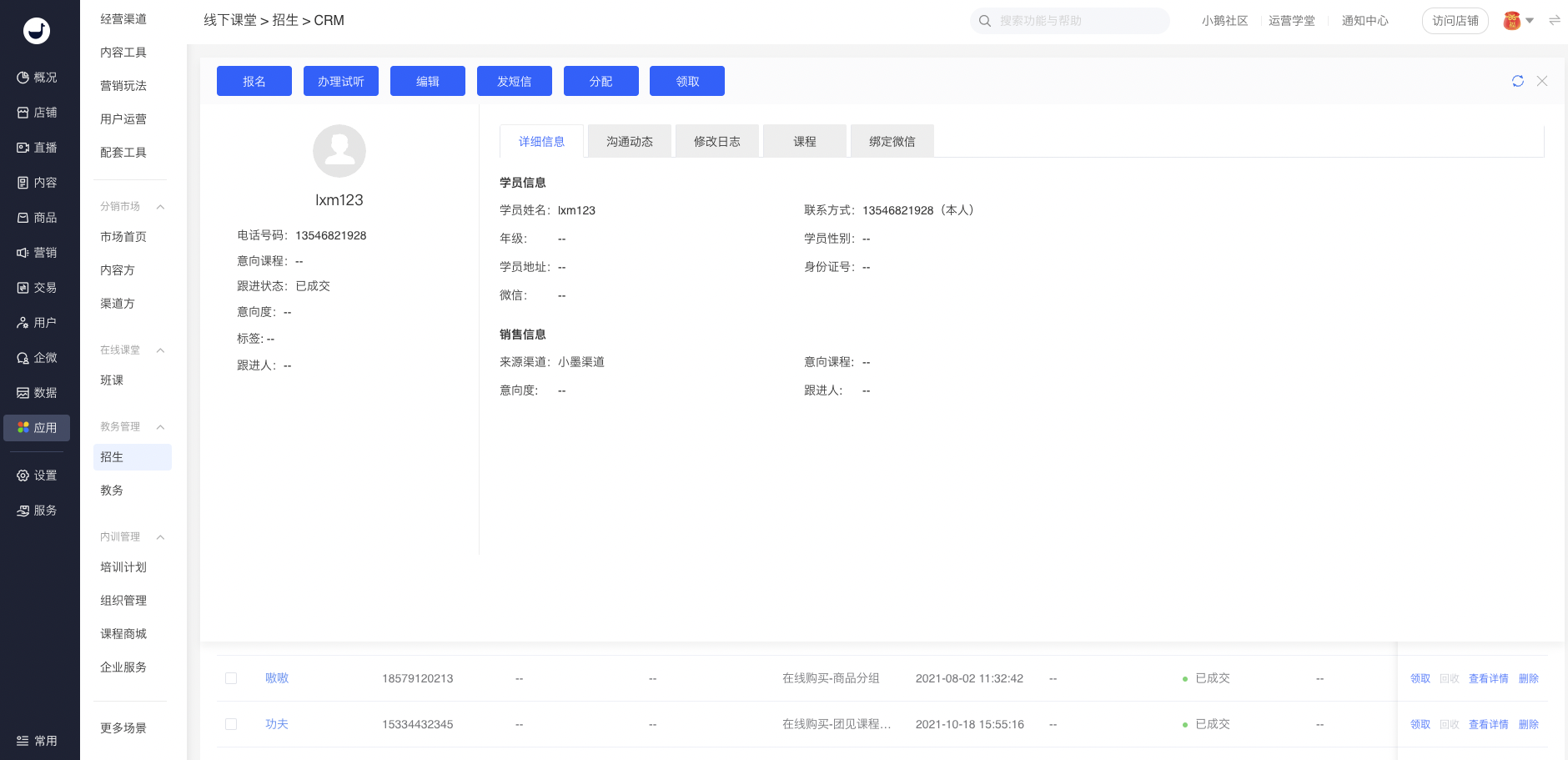1568x760 pixels.
Task: Click into the search functions and help field
Action: pos(1076,21)
